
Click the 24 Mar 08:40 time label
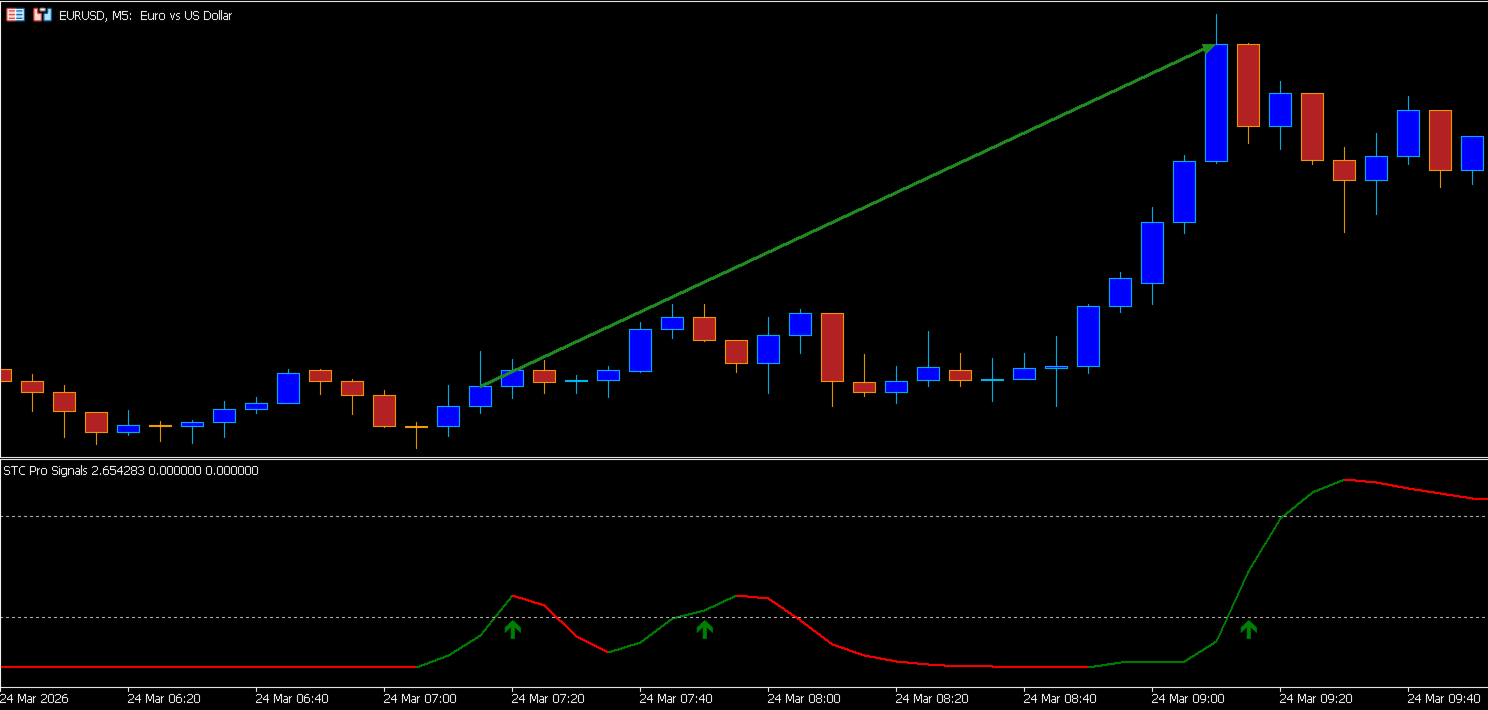(x=1060, y=698)
